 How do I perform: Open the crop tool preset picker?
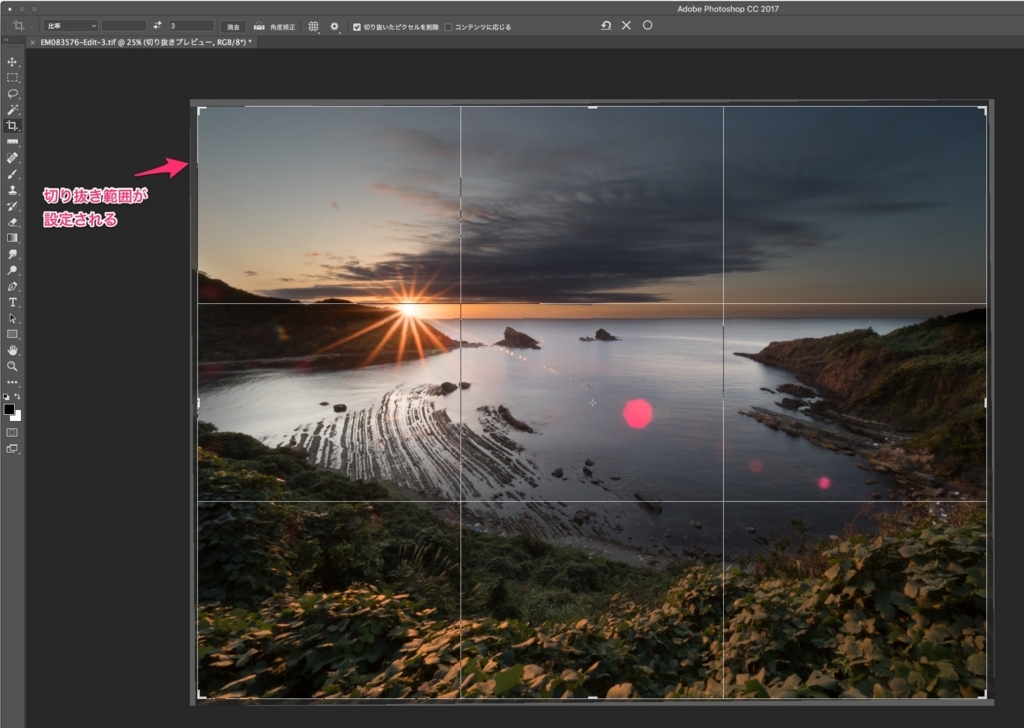(x=21, y=26)
